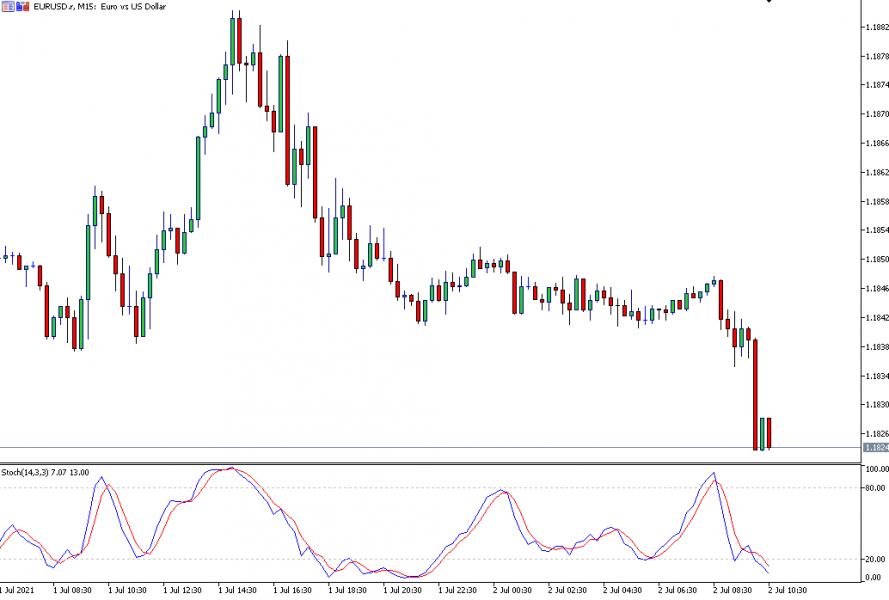Click the 1.1830 label on the price scale
Image resolution: width=889 pixels, height=600 pixels.
click(875, 405)
